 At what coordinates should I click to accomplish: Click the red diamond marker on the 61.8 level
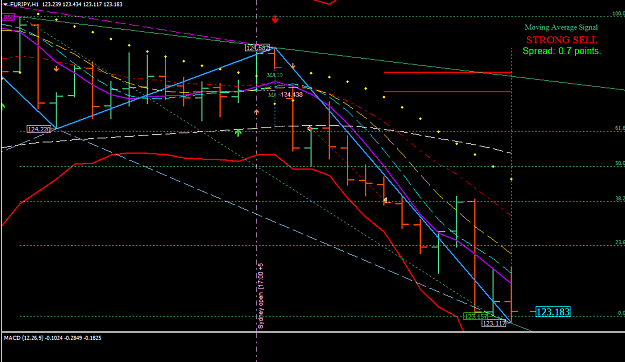[x=310, y=129]
